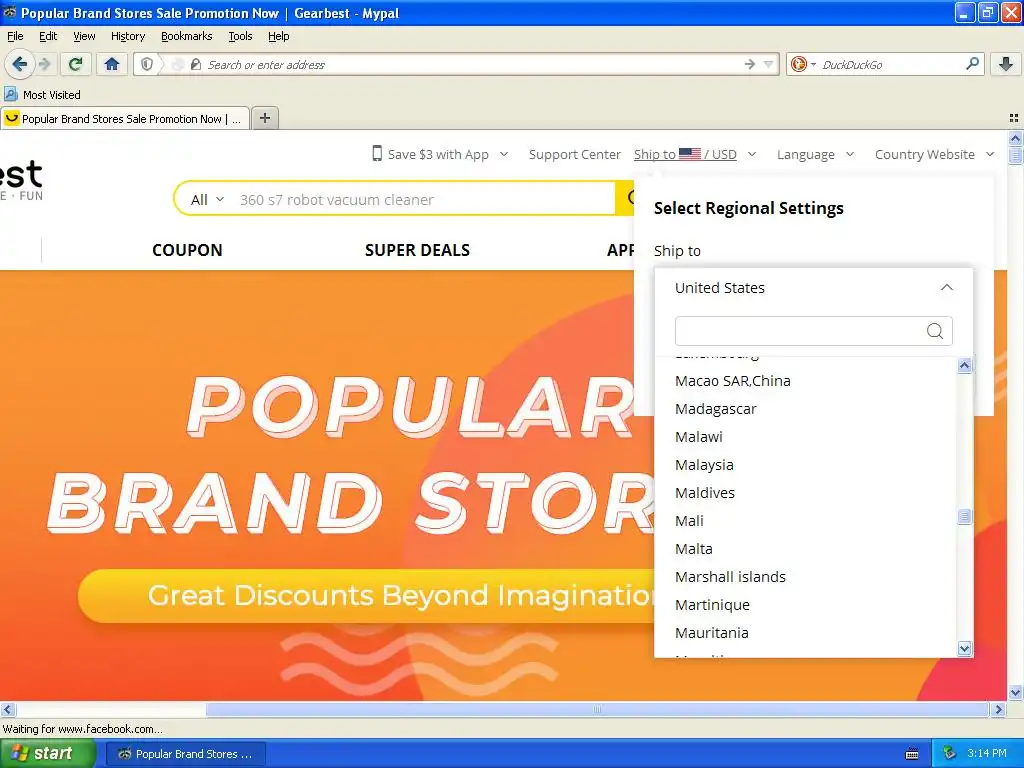Image resolution: width=1024 pixels, height=768 pixels.
Task: Click the Most Visited bookmark icon
Action: pos(10,95)
